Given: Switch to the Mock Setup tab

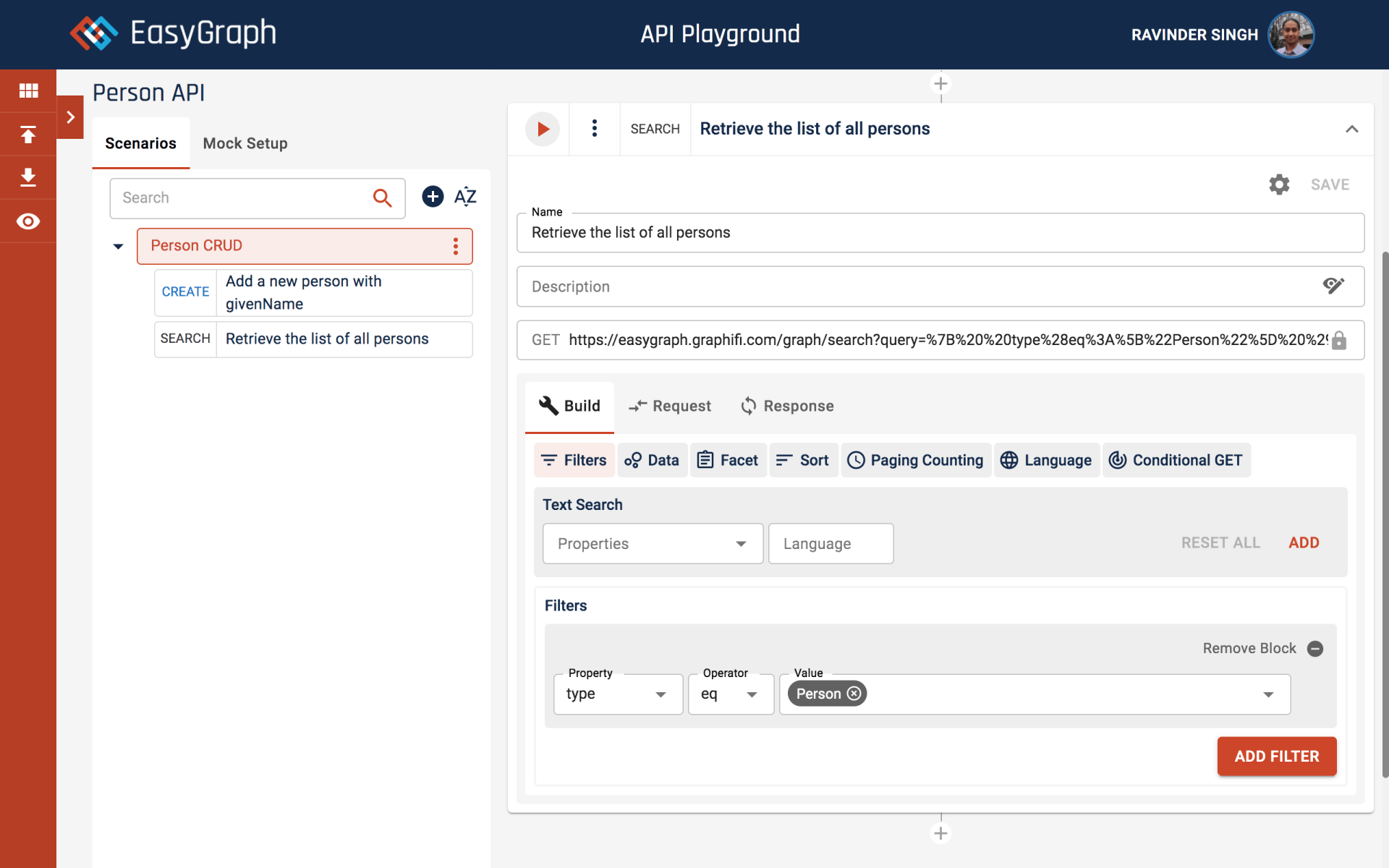Looking at the screenshot, I should point(245,143).
